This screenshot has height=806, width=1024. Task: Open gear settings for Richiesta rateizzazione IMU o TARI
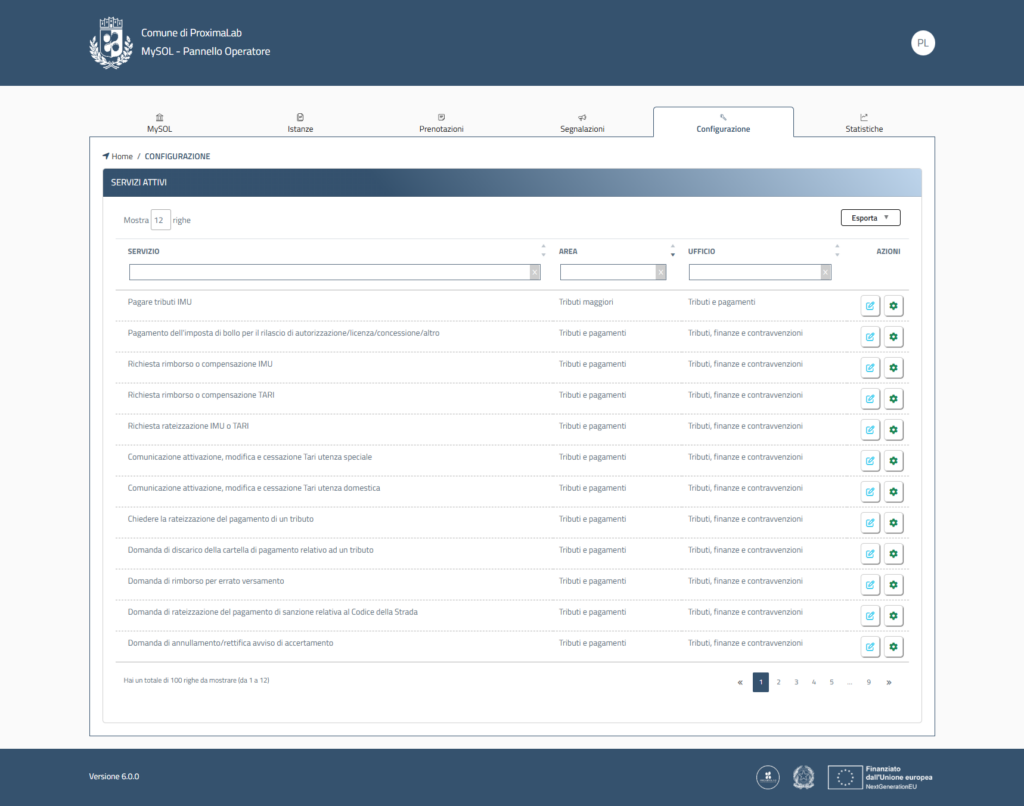[x=893, y=430]
